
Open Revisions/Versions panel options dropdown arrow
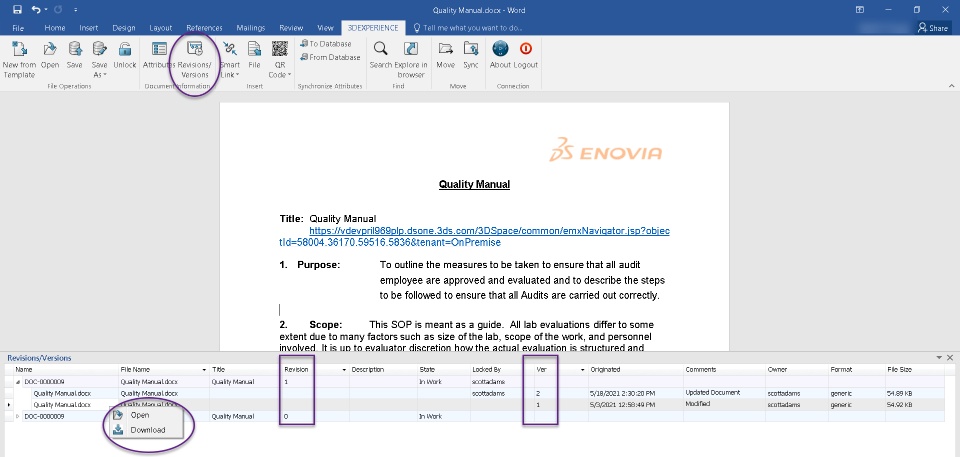point(939,357)
